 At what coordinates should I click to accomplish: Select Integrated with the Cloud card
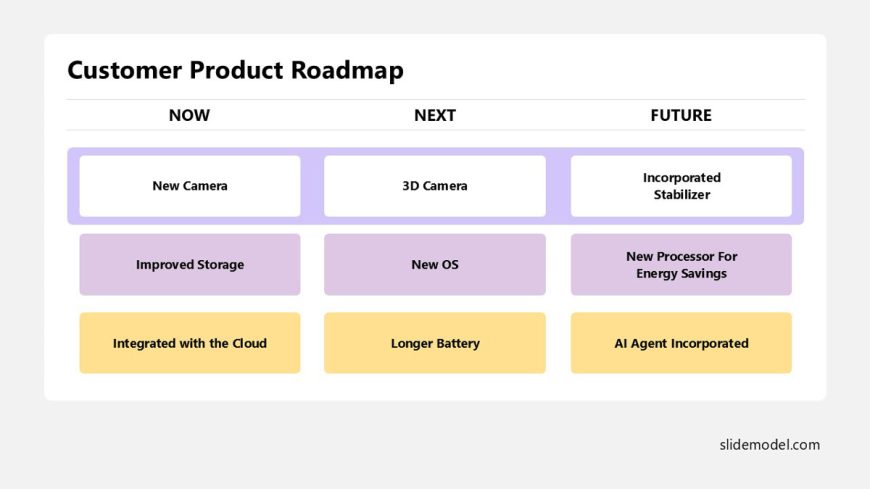(190, 343)
